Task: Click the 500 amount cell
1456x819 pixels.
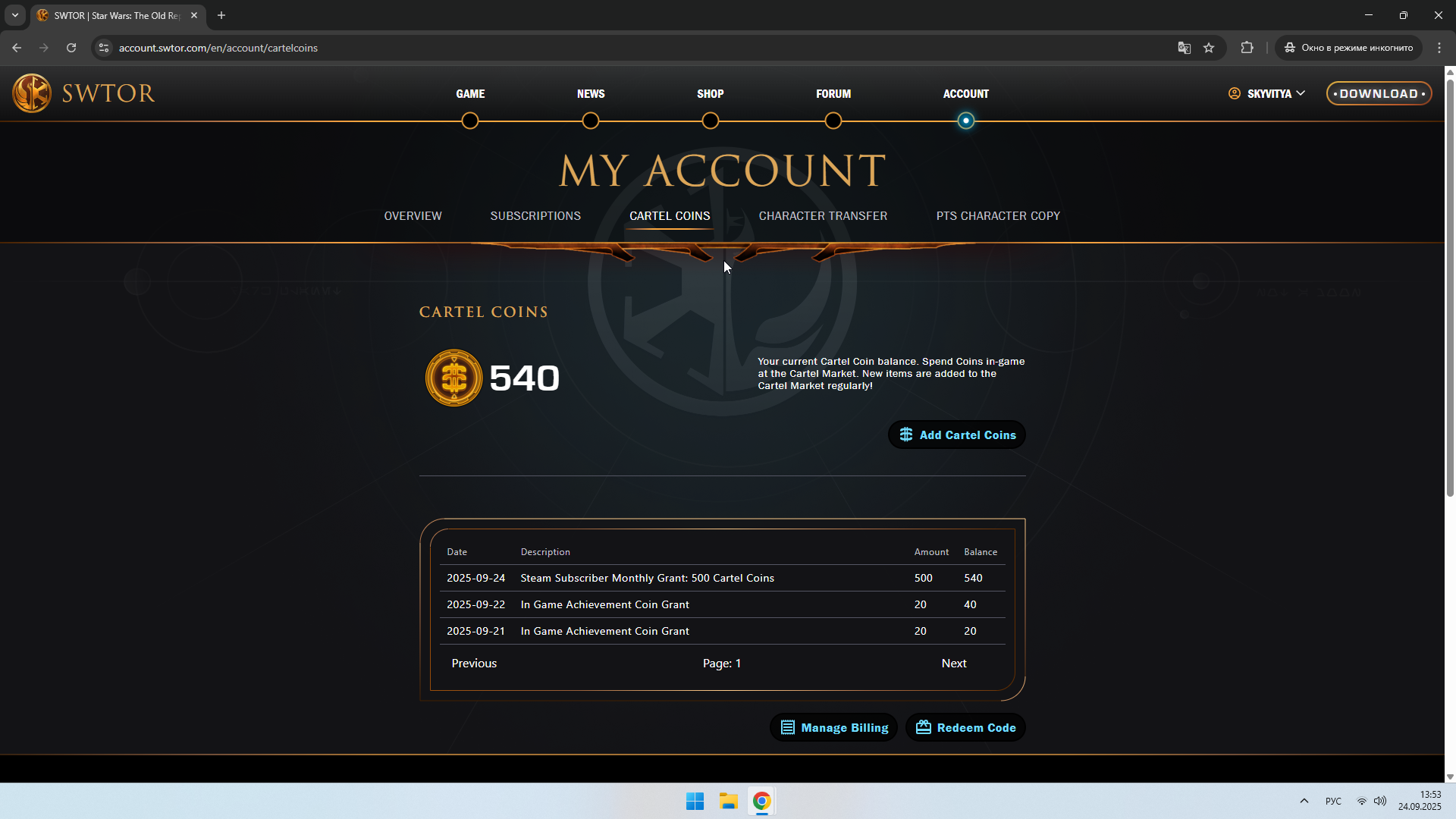Action: (923, 578)
